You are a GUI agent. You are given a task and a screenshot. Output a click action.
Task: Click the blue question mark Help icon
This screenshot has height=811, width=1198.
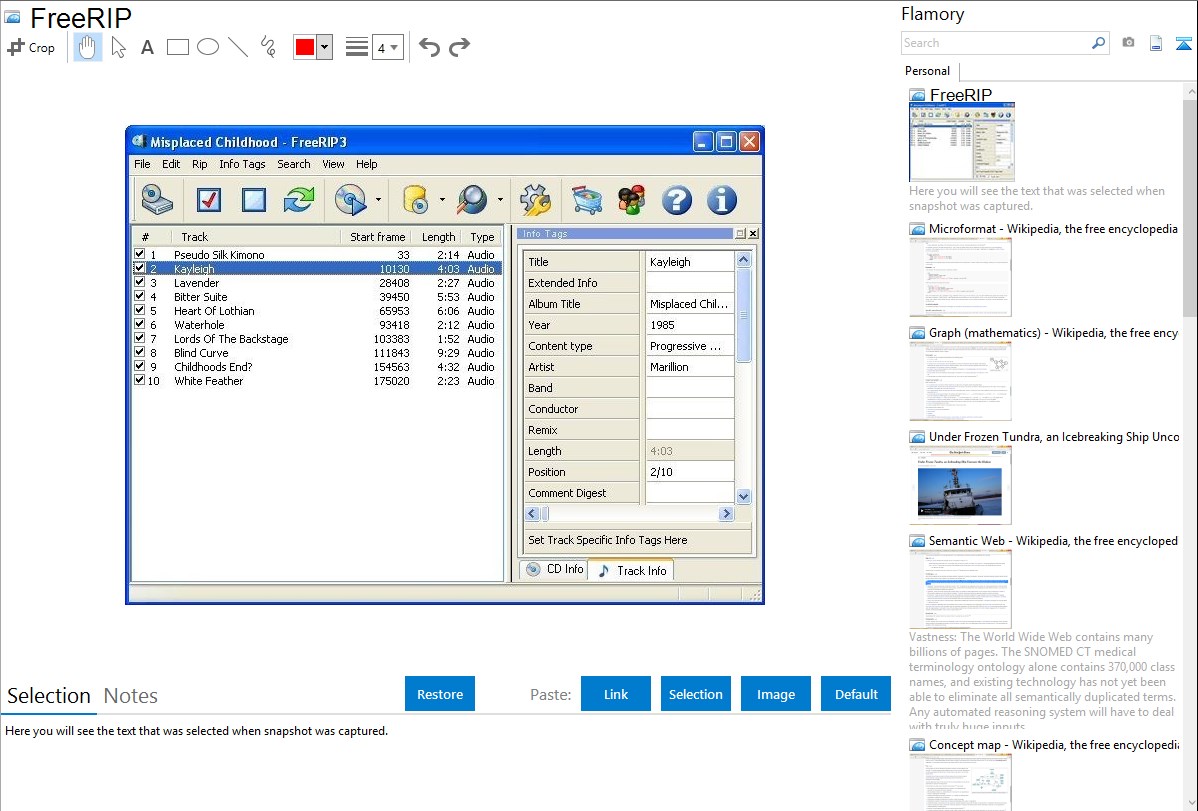pos(677,200)
